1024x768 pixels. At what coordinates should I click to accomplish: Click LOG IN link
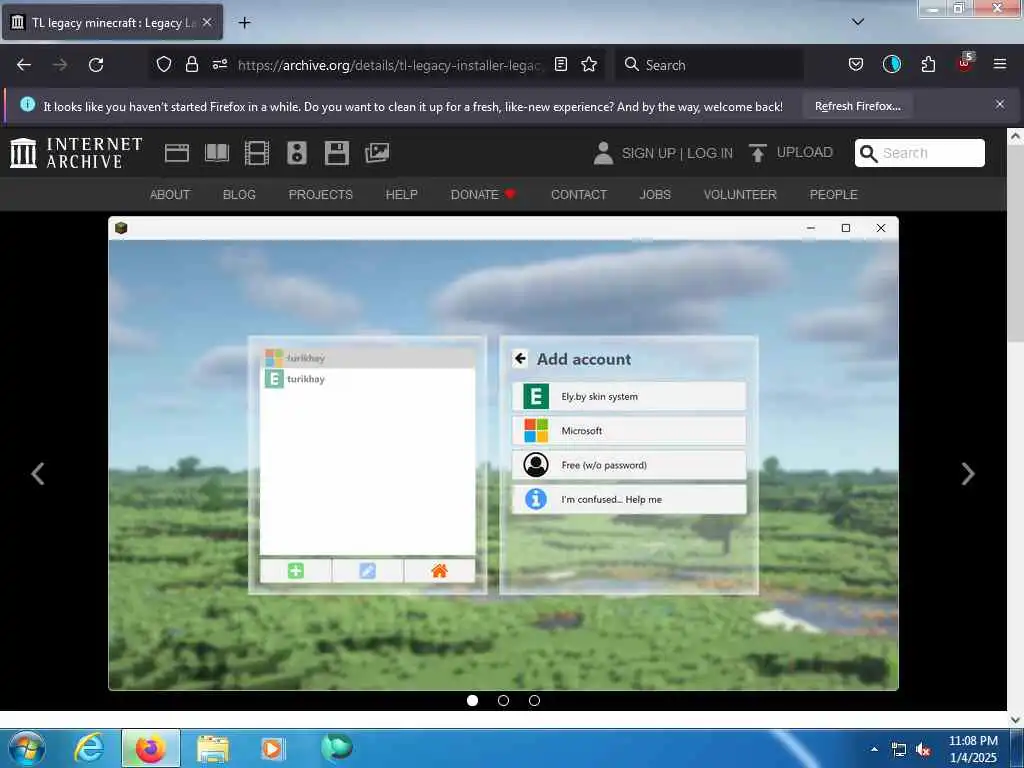click(710, 153)
